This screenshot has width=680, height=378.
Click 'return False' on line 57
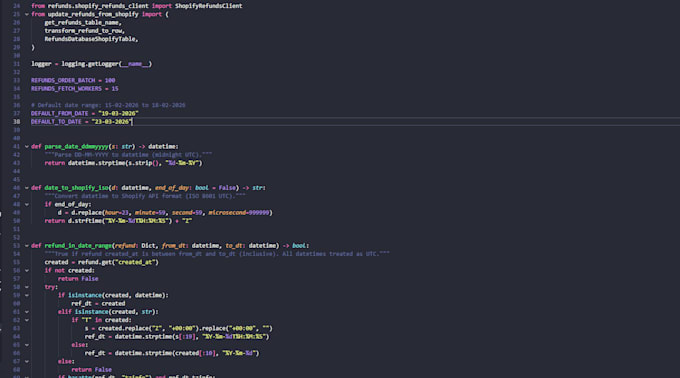78,279
